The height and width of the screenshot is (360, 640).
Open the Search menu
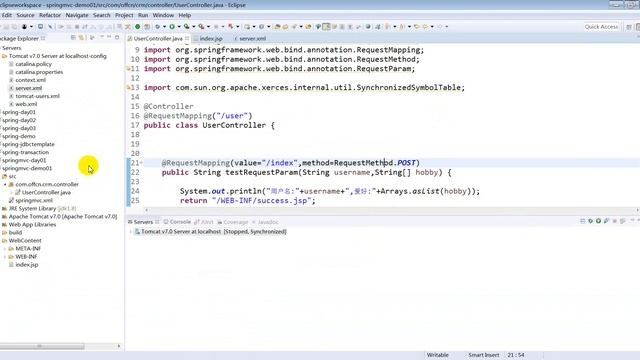pos(102,15)
